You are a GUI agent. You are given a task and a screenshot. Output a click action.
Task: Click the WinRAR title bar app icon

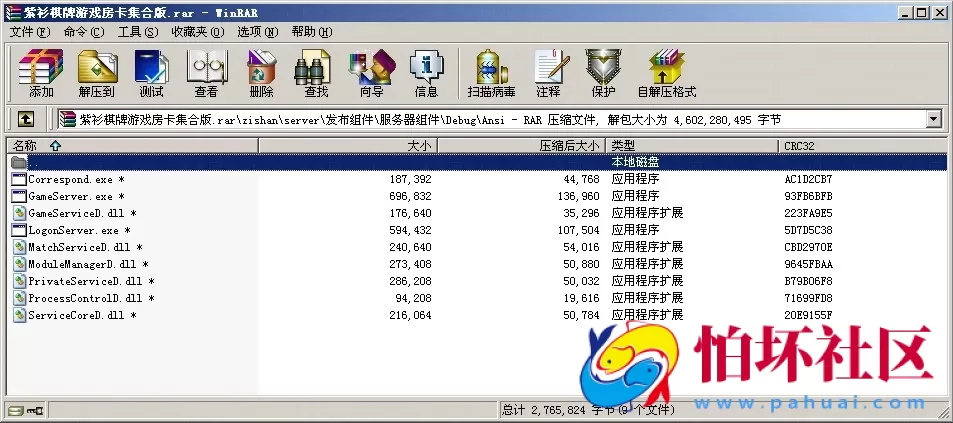[13, 12]
